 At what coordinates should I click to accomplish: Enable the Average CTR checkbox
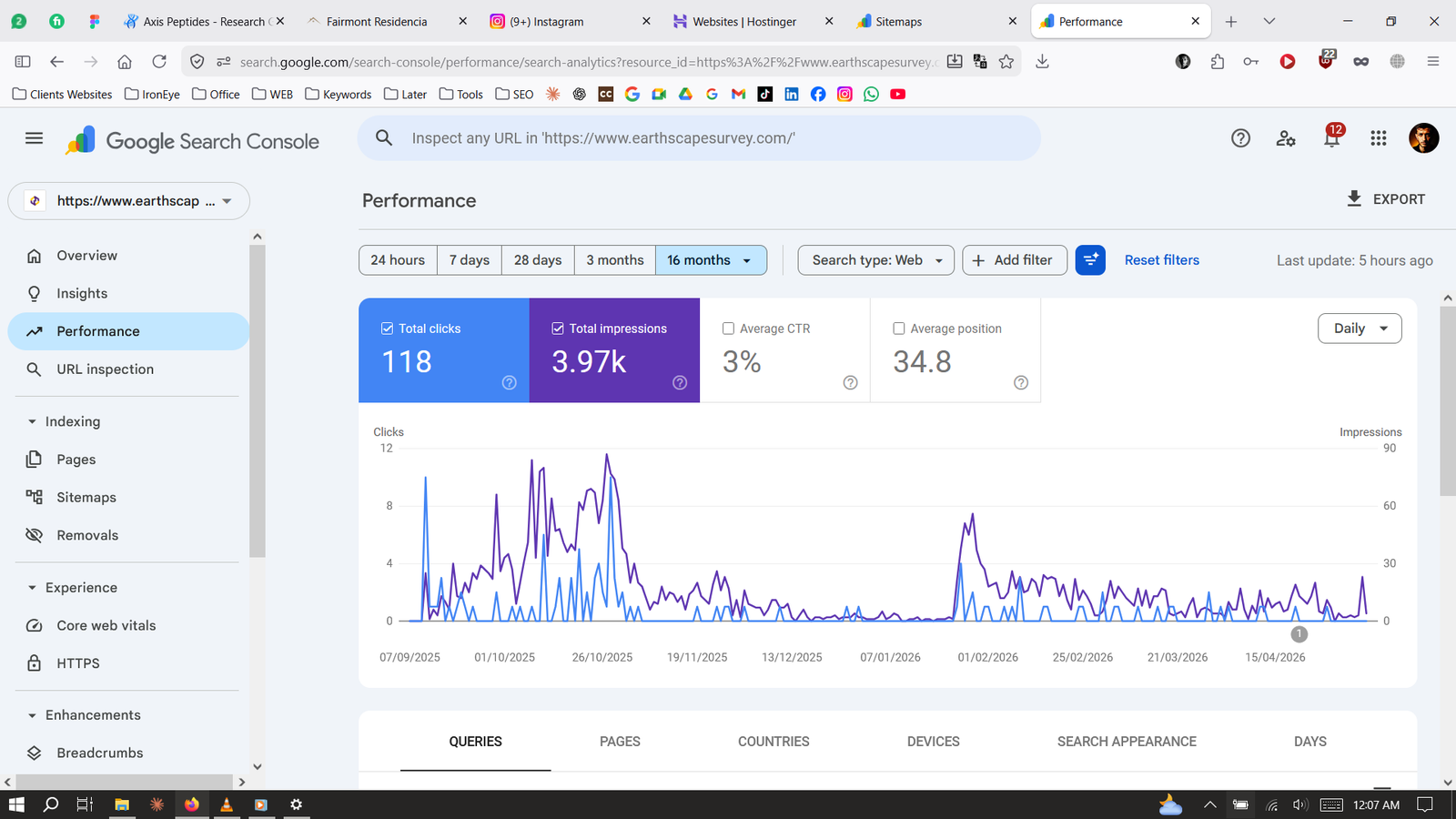click(728, 329)
